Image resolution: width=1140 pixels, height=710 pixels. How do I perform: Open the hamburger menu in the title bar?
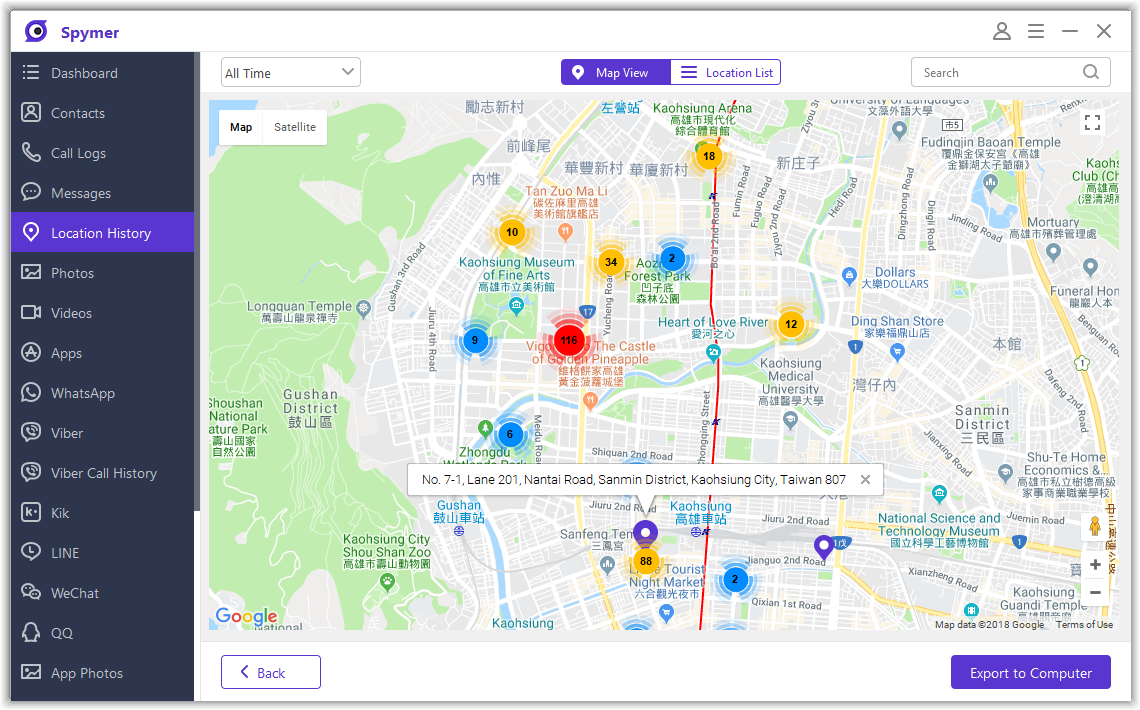[x=1036, y=31]
